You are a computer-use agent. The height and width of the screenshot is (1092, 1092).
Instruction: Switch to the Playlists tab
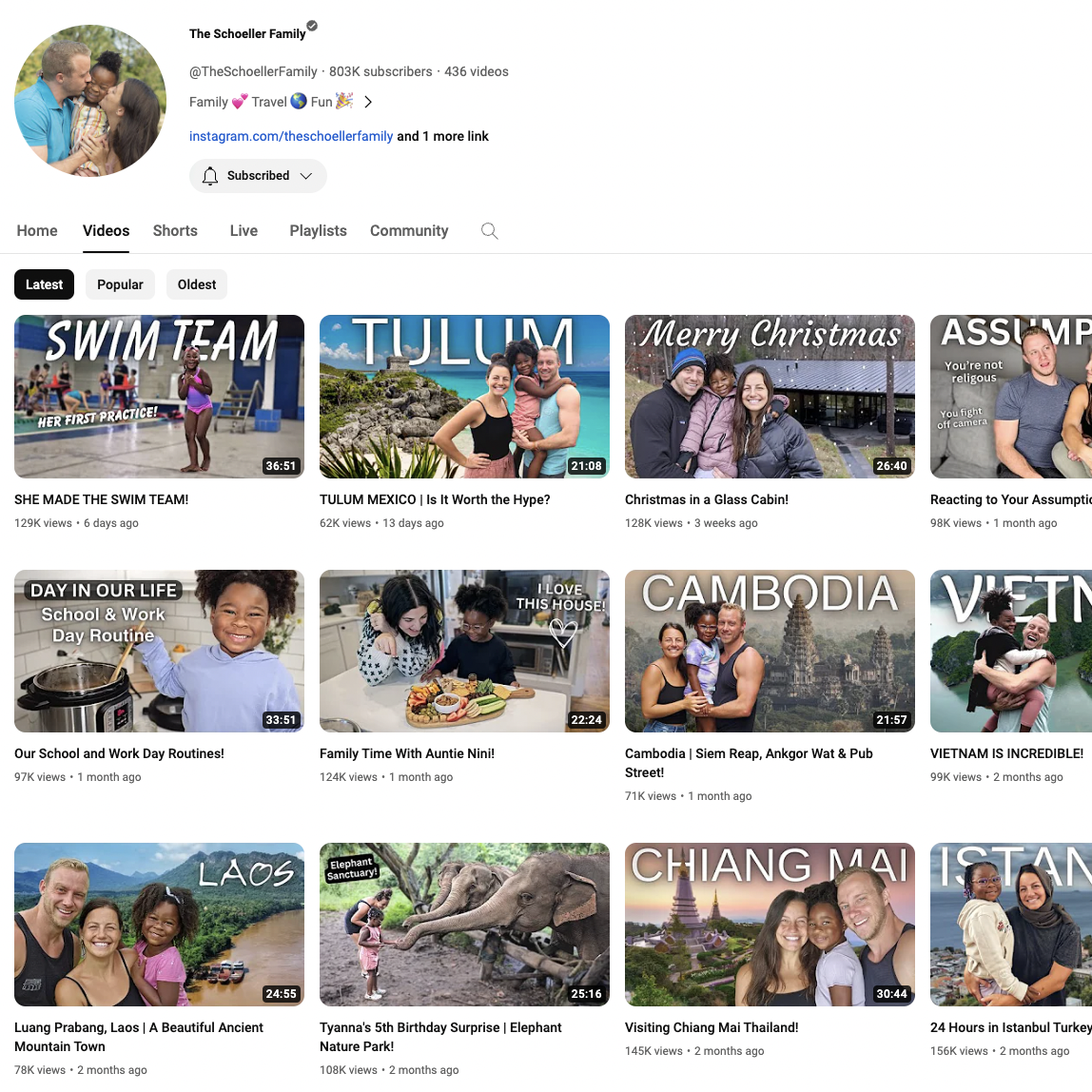click(x=318, y=230)
